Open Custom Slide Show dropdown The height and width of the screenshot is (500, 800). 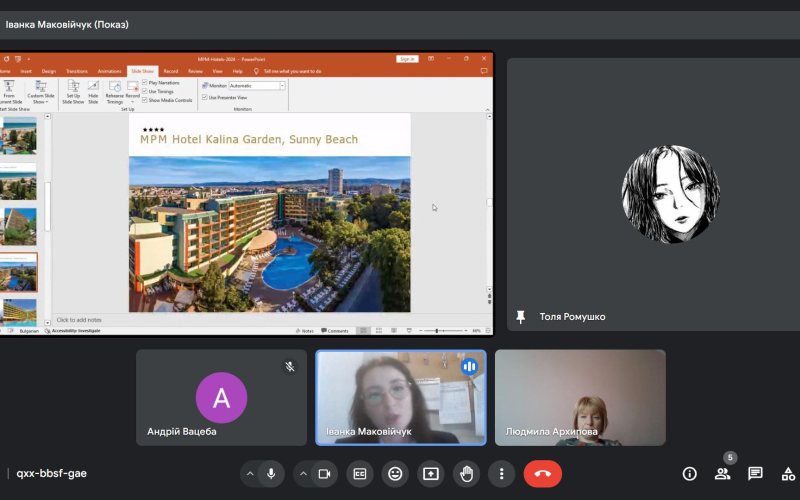[41, 92]
